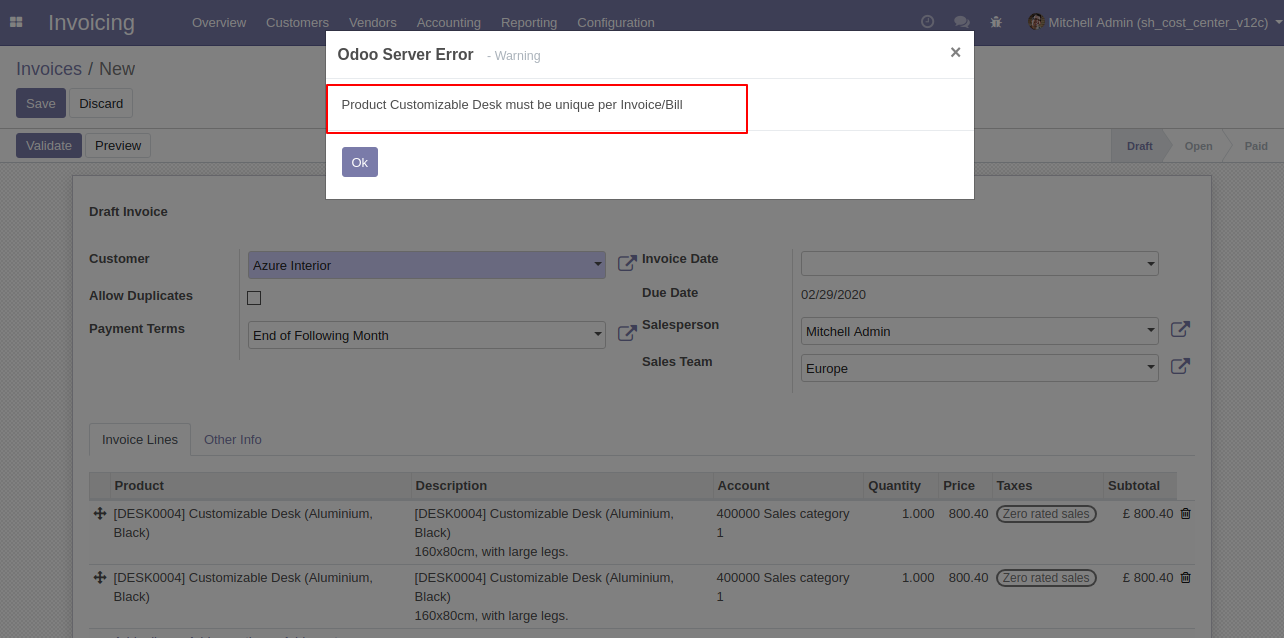Open the Customers menu
This screenshot has width=1284, height=638.
297,22
